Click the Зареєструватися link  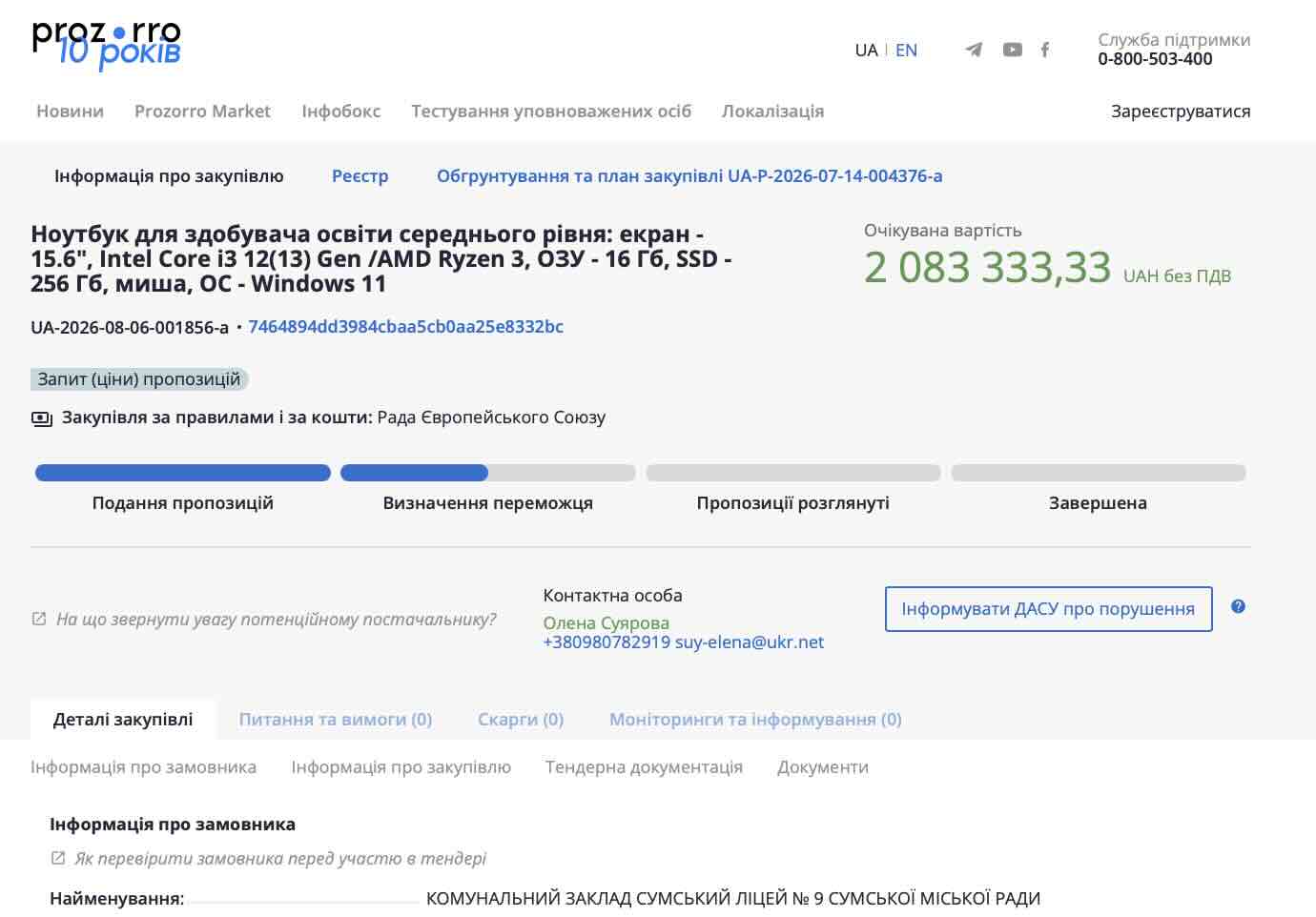(x=1181, y=111)
